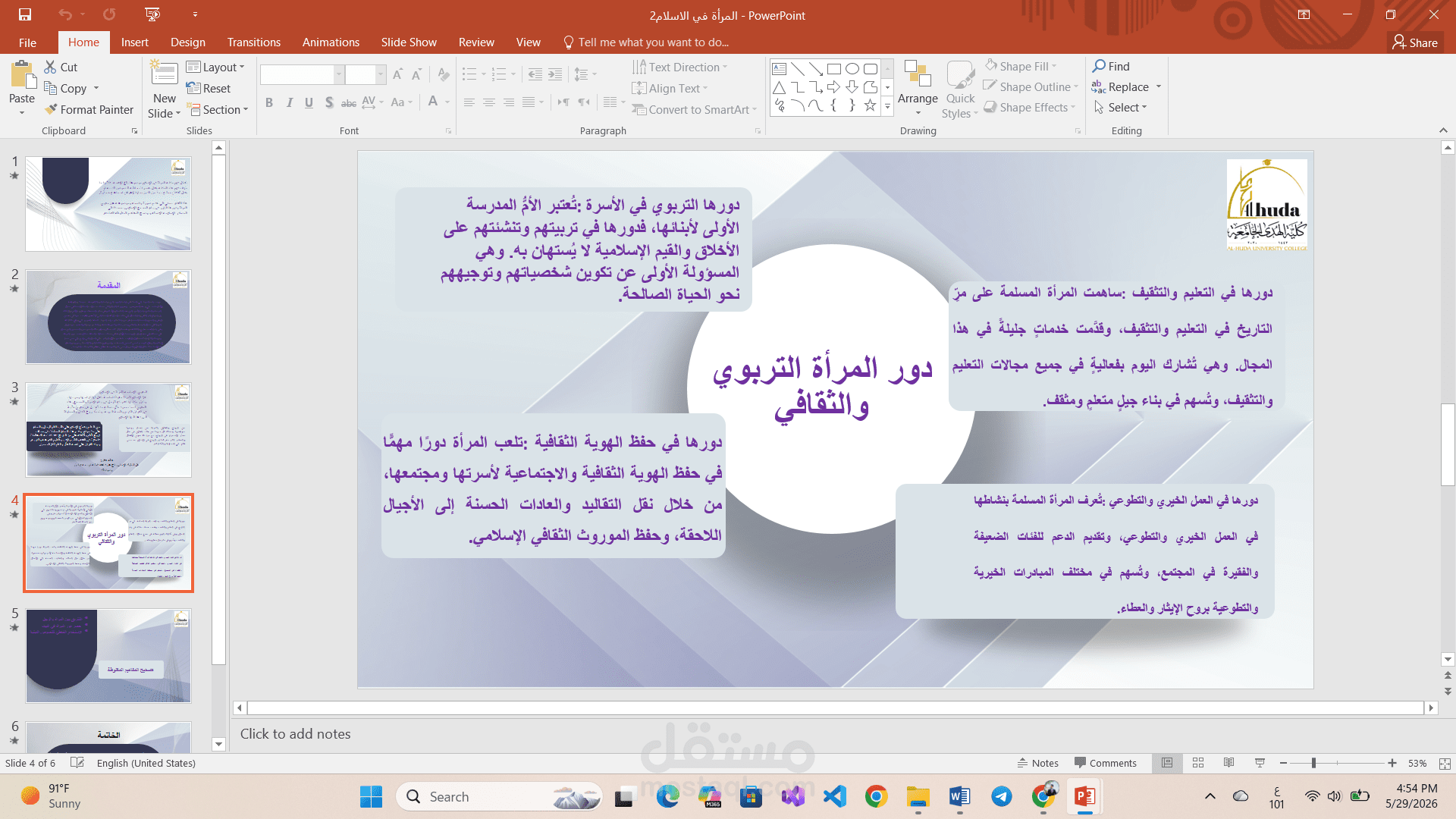1456x819 pixels.
Task: Select the oval shape in shapes gallery
Action: click(x=852, y=69)
